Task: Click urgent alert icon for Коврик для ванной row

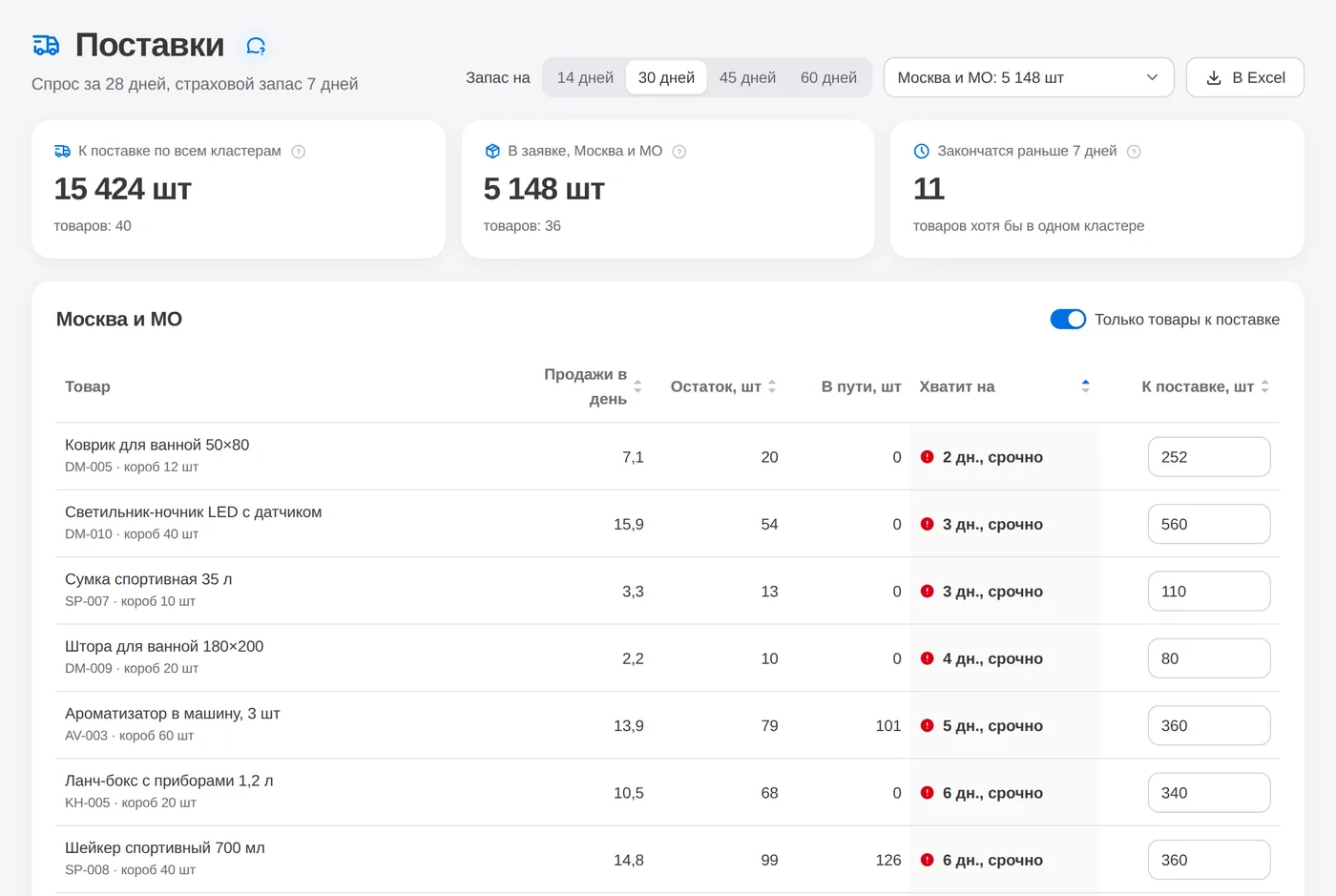Action: pyautogui.click(x=927, y=457)
